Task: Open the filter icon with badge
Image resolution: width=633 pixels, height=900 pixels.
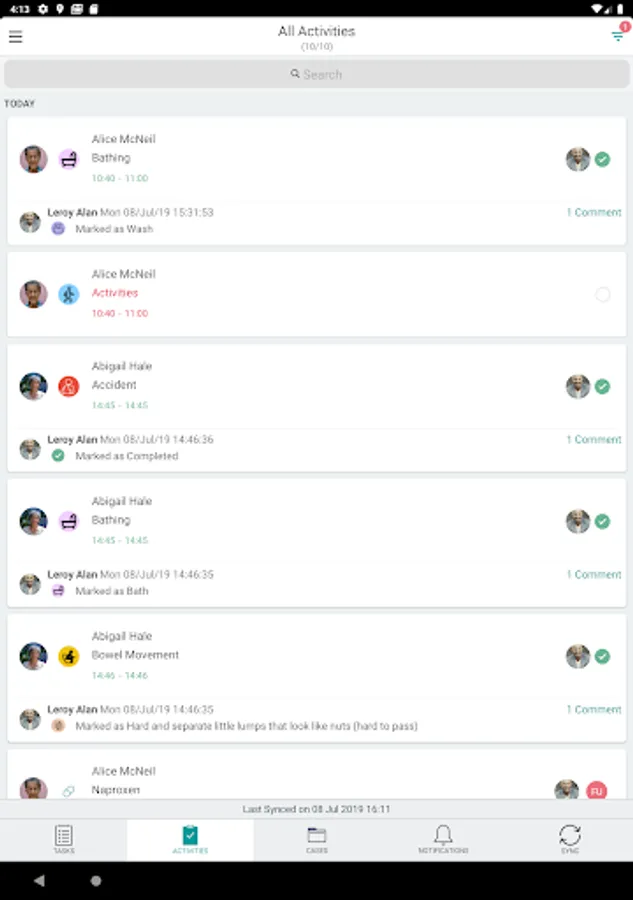Action: coord(619,35)
